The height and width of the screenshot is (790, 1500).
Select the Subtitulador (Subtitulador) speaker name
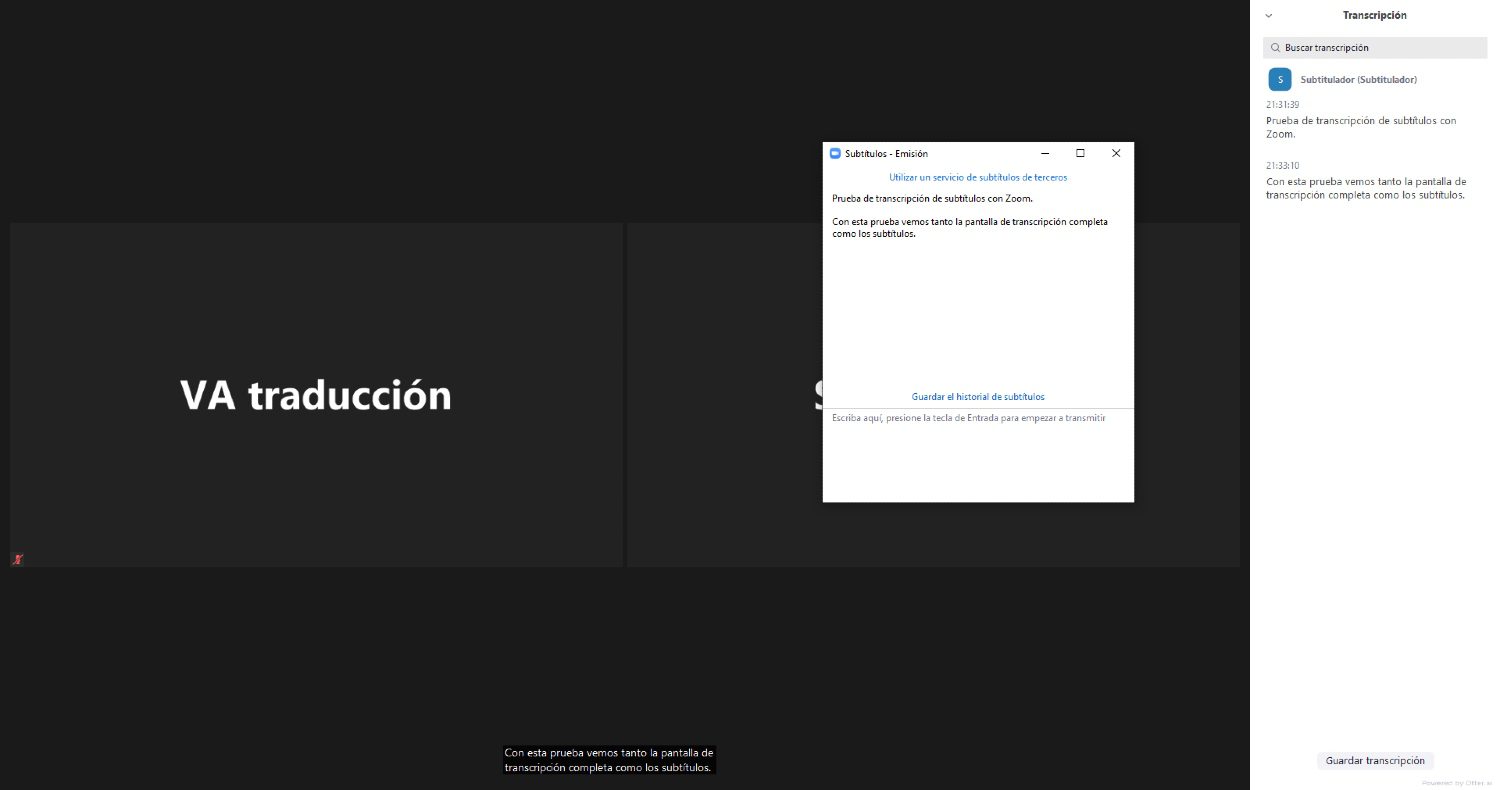pyautogui.click(x=1358, y=80)
